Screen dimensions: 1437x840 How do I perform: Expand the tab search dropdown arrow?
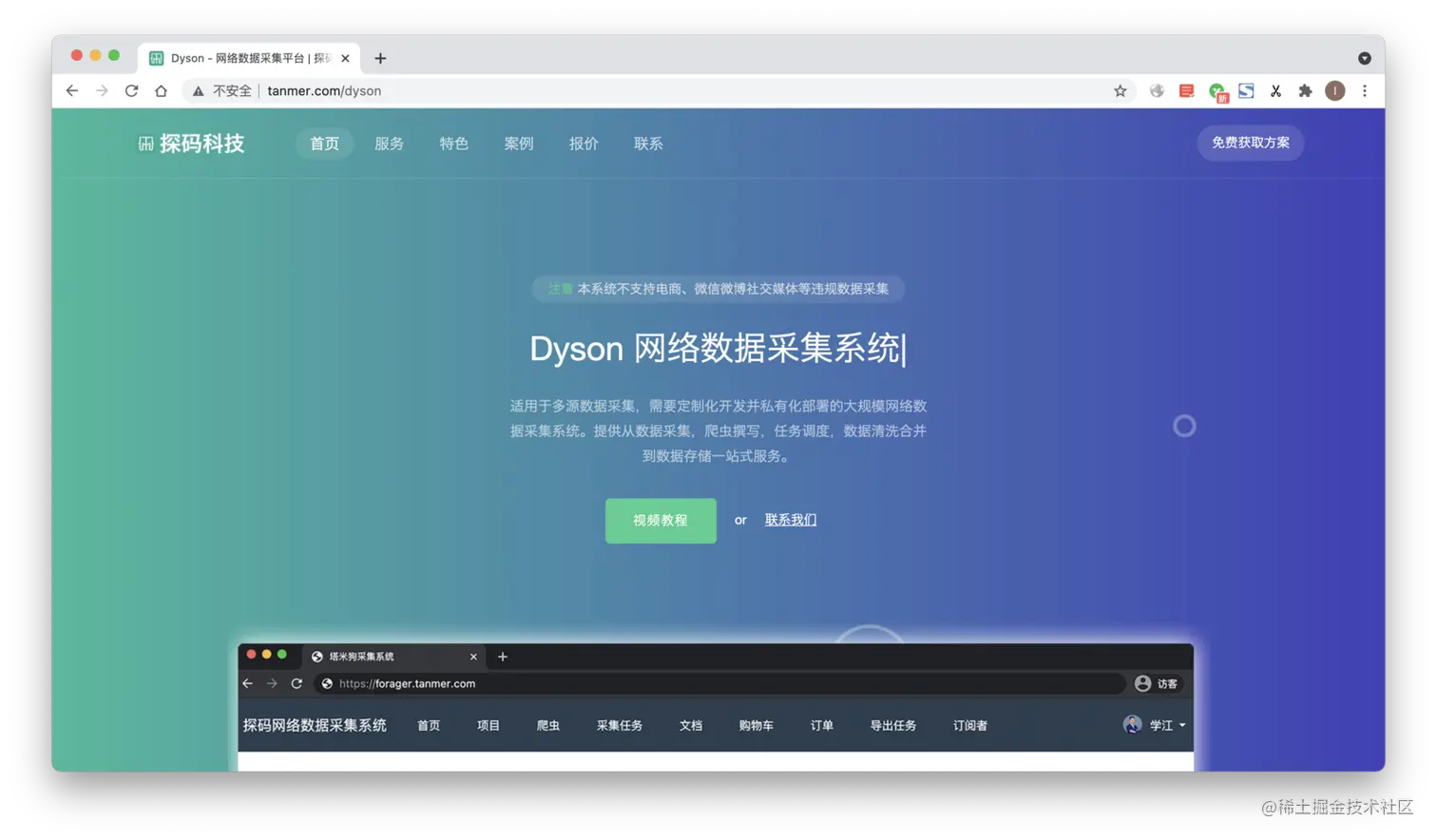1365,58
